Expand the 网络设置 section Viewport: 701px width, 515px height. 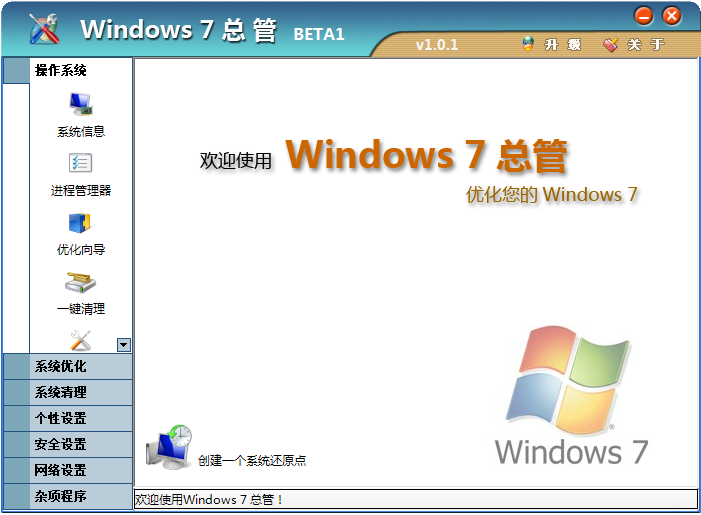[68, 470]
